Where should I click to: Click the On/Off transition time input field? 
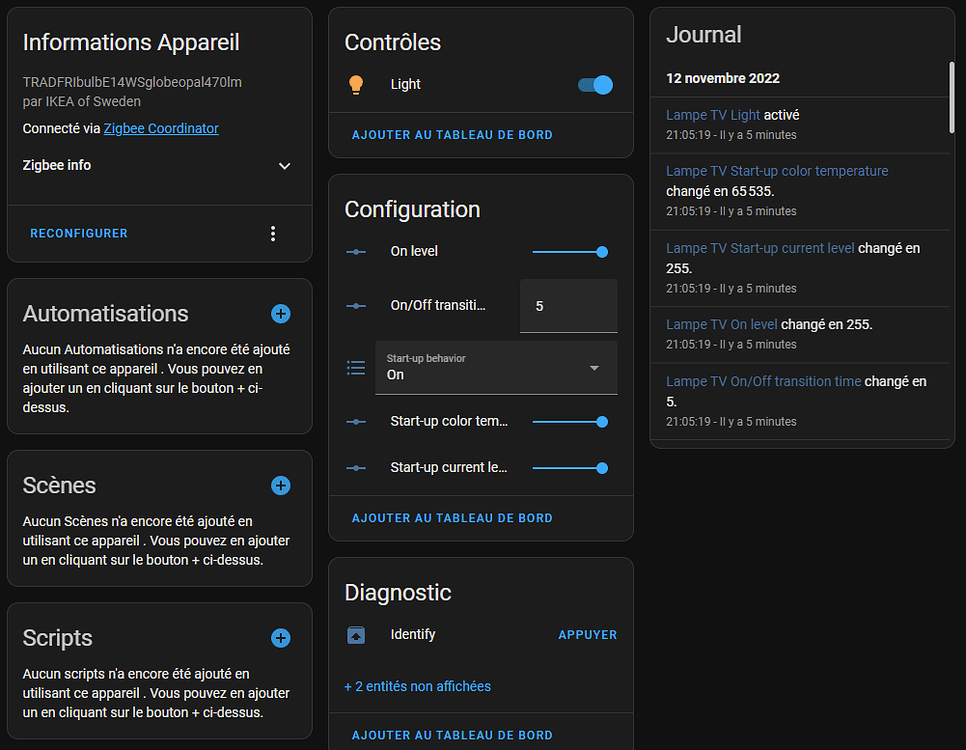[568, 306]
